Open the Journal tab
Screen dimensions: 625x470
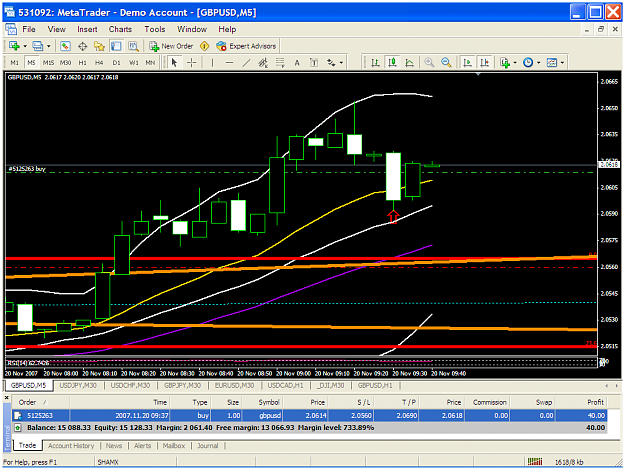pos(208,446)
